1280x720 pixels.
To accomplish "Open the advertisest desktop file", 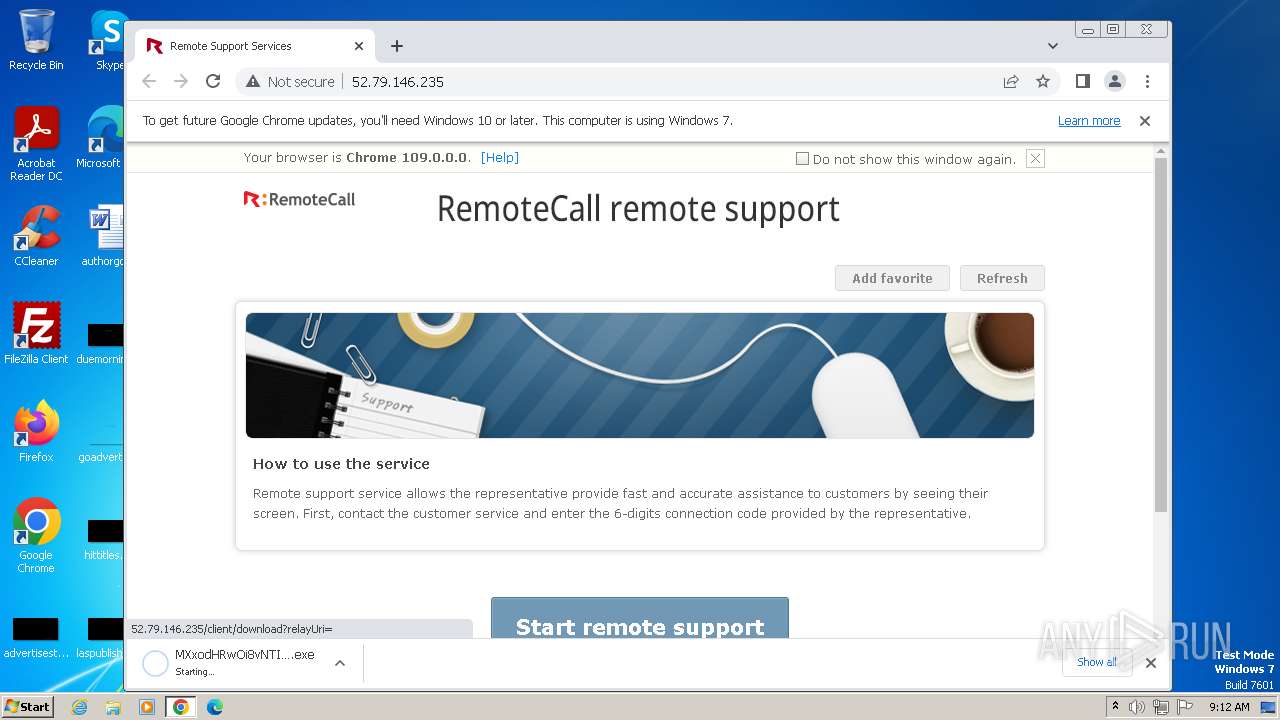I will coord(36,638).
